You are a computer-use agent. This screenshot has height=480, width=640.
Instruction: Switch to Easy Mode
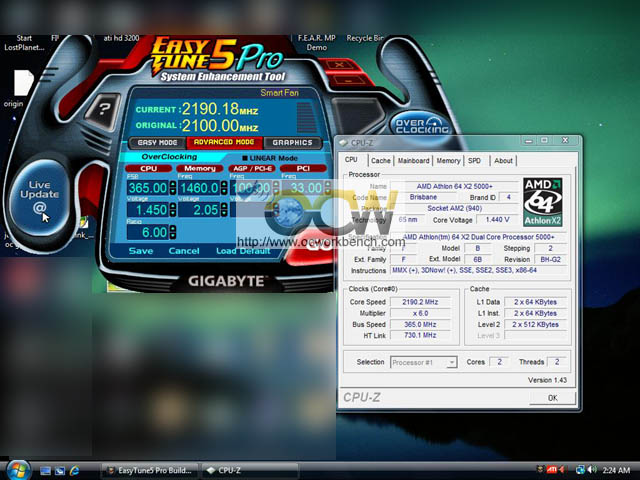157,142
